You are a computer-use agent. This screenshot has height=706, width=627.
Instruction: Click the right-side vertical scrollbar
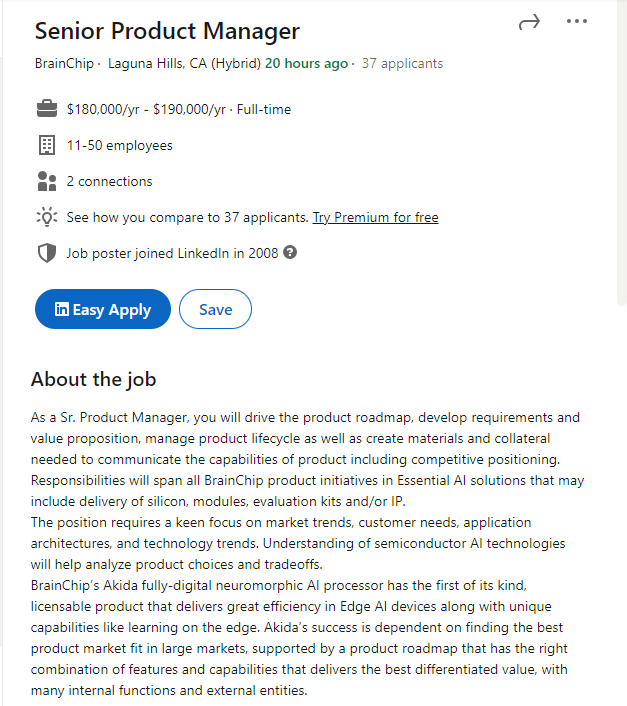[x=622, y=153]
